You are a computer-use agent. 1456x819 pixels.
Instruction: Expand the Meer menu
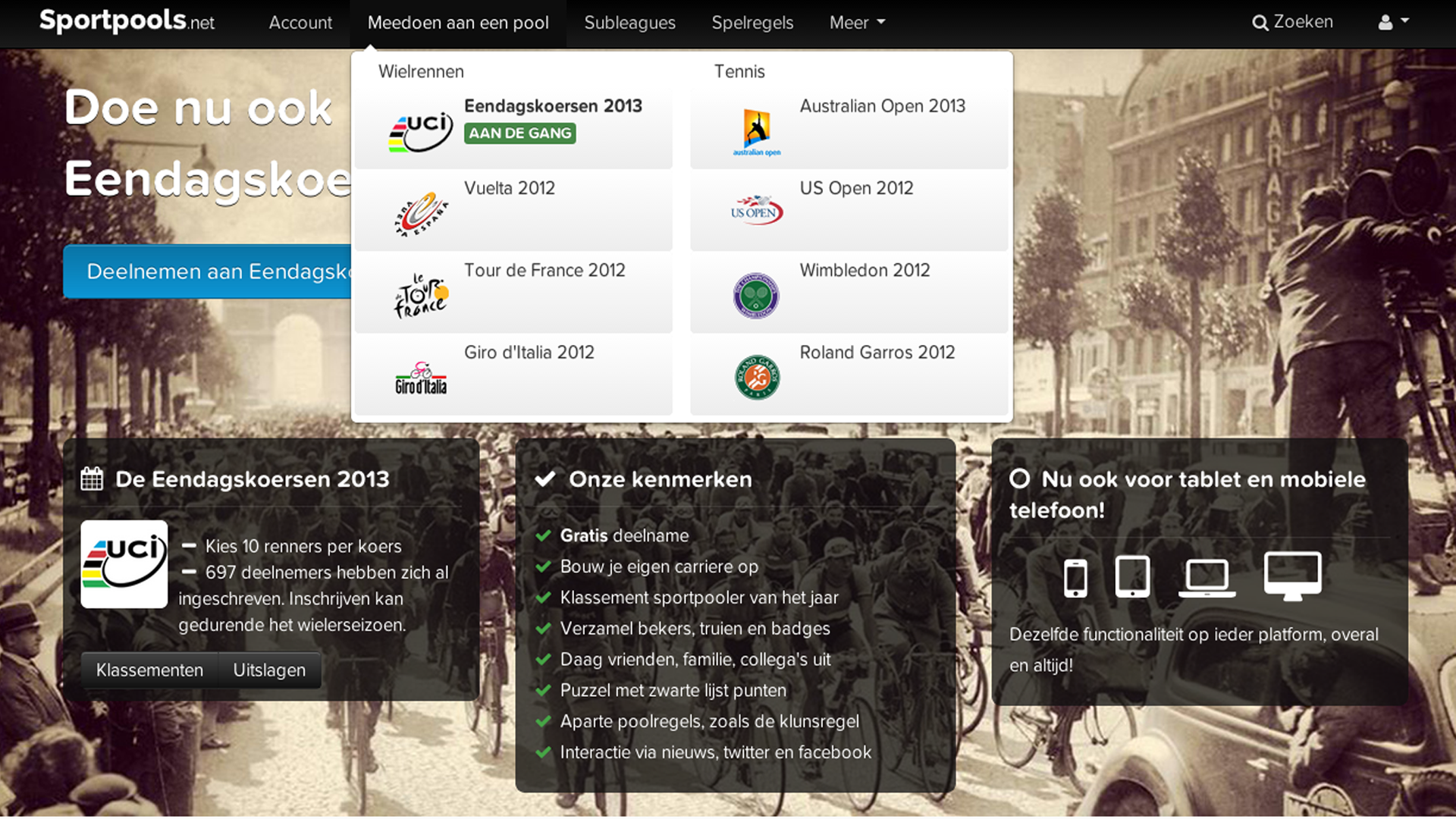pos(857,23)
